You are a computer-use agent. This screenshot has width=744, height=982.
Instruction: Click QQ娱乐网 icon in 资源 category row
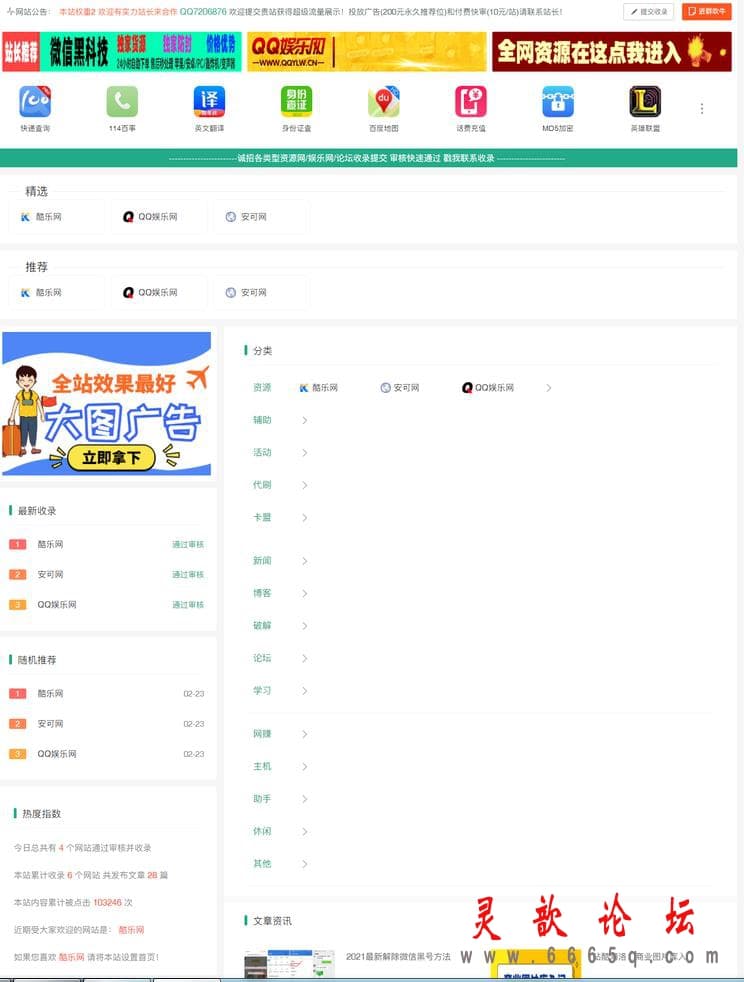point(467,388)
